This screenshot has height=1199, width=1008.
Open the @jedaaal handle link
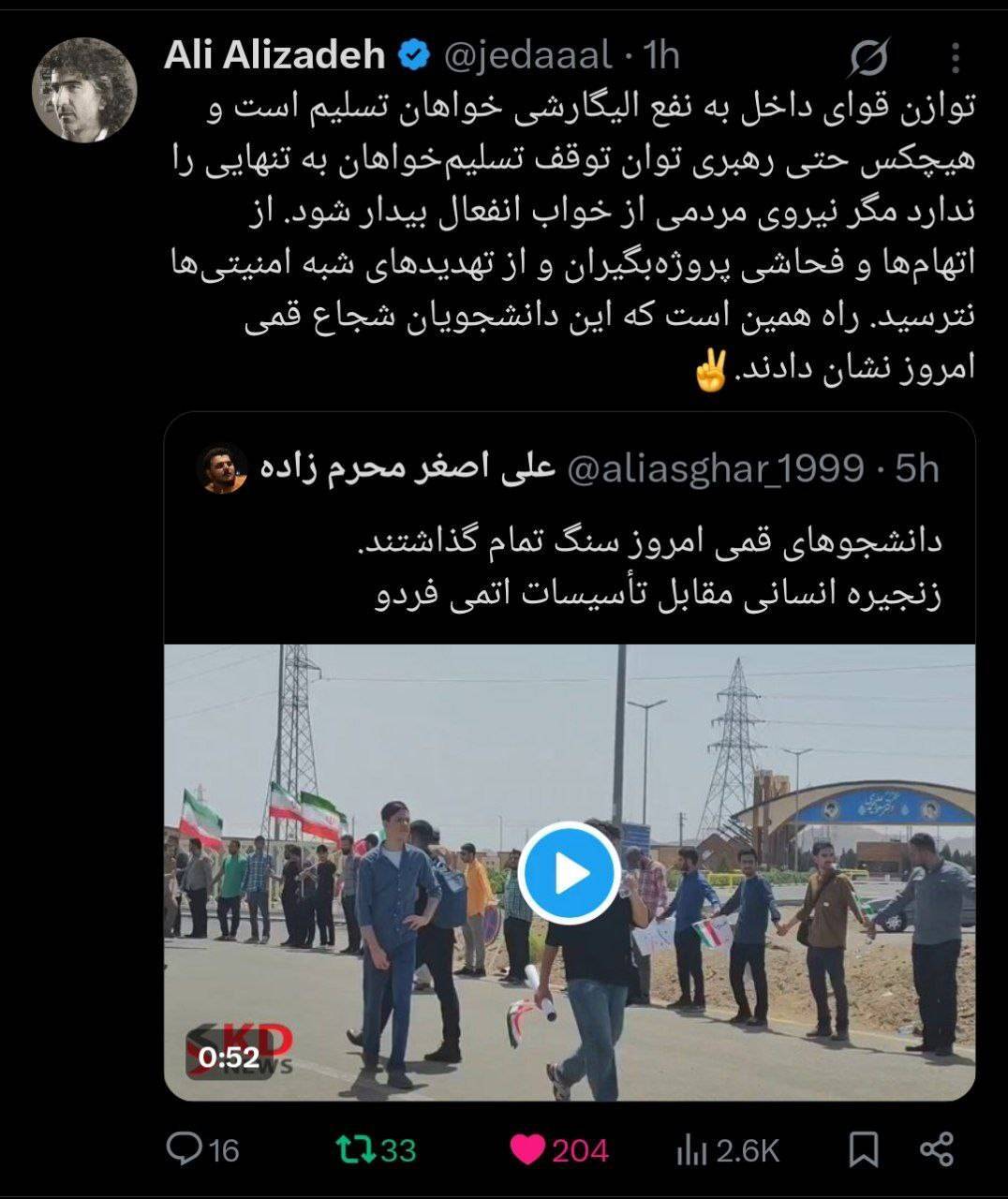[526, 56]
